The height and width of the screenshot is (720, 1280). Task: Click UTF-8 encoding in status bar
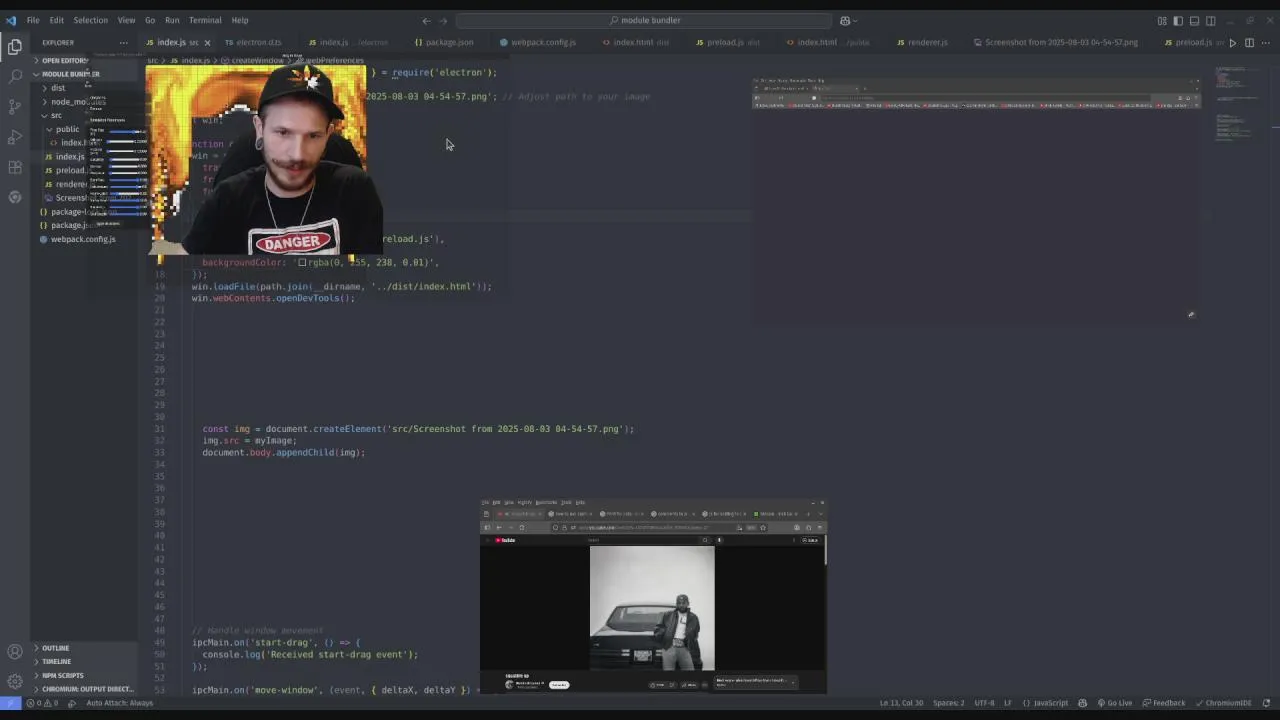[984, 703]
